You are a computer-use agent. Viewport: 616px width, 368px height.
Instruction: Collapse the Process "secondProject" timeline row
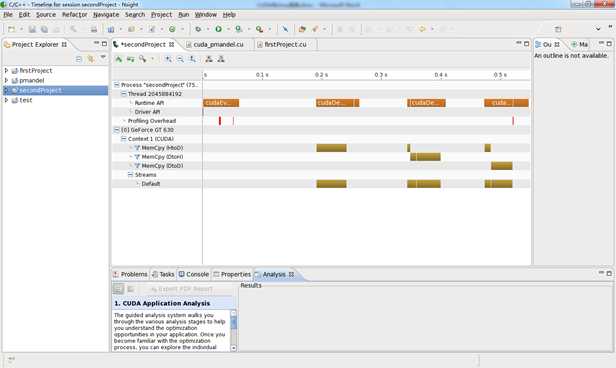click(x=117, y=85)
